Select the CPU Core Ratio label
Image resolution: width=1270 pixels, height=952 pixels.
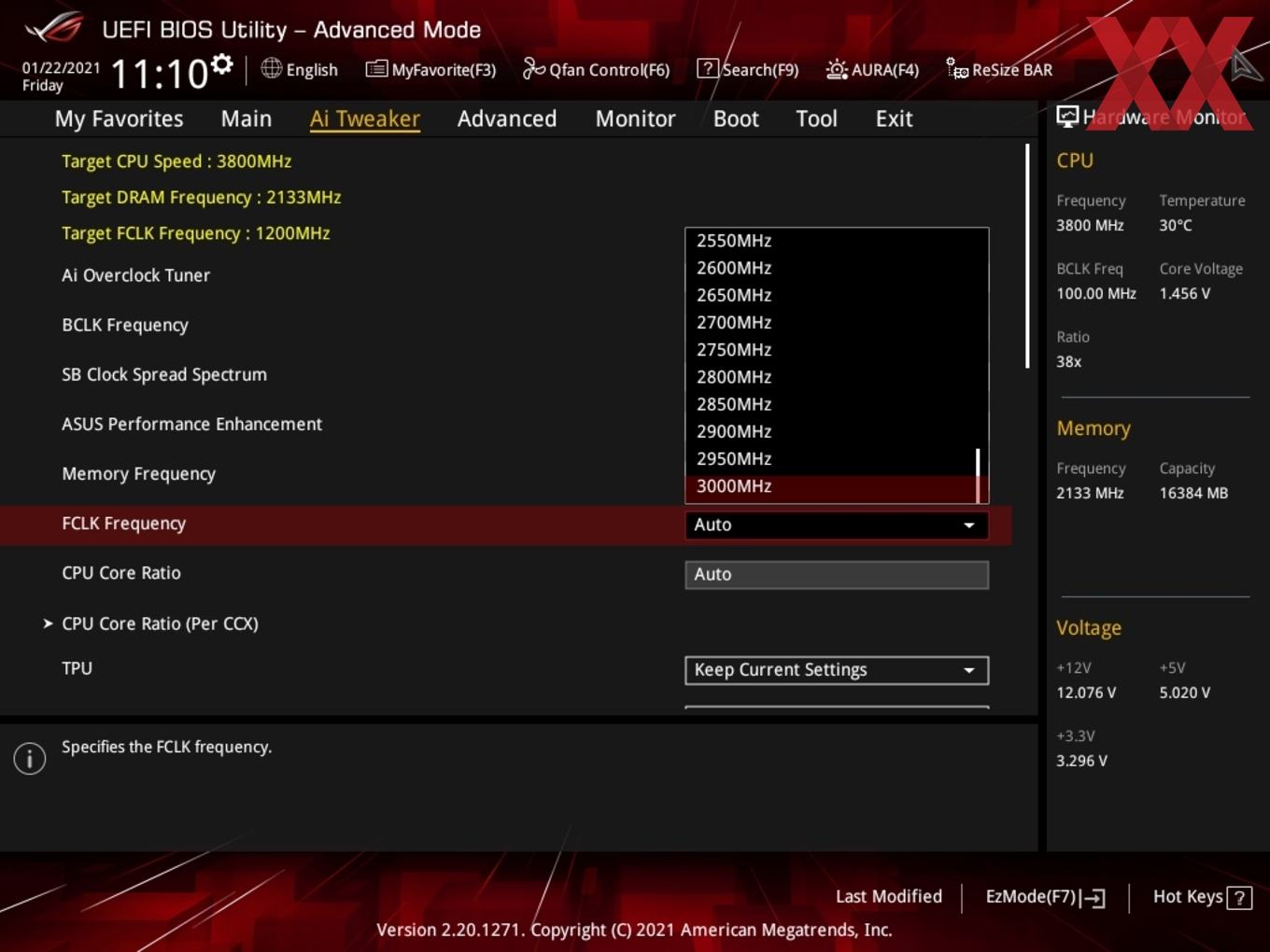click(121, 573)
